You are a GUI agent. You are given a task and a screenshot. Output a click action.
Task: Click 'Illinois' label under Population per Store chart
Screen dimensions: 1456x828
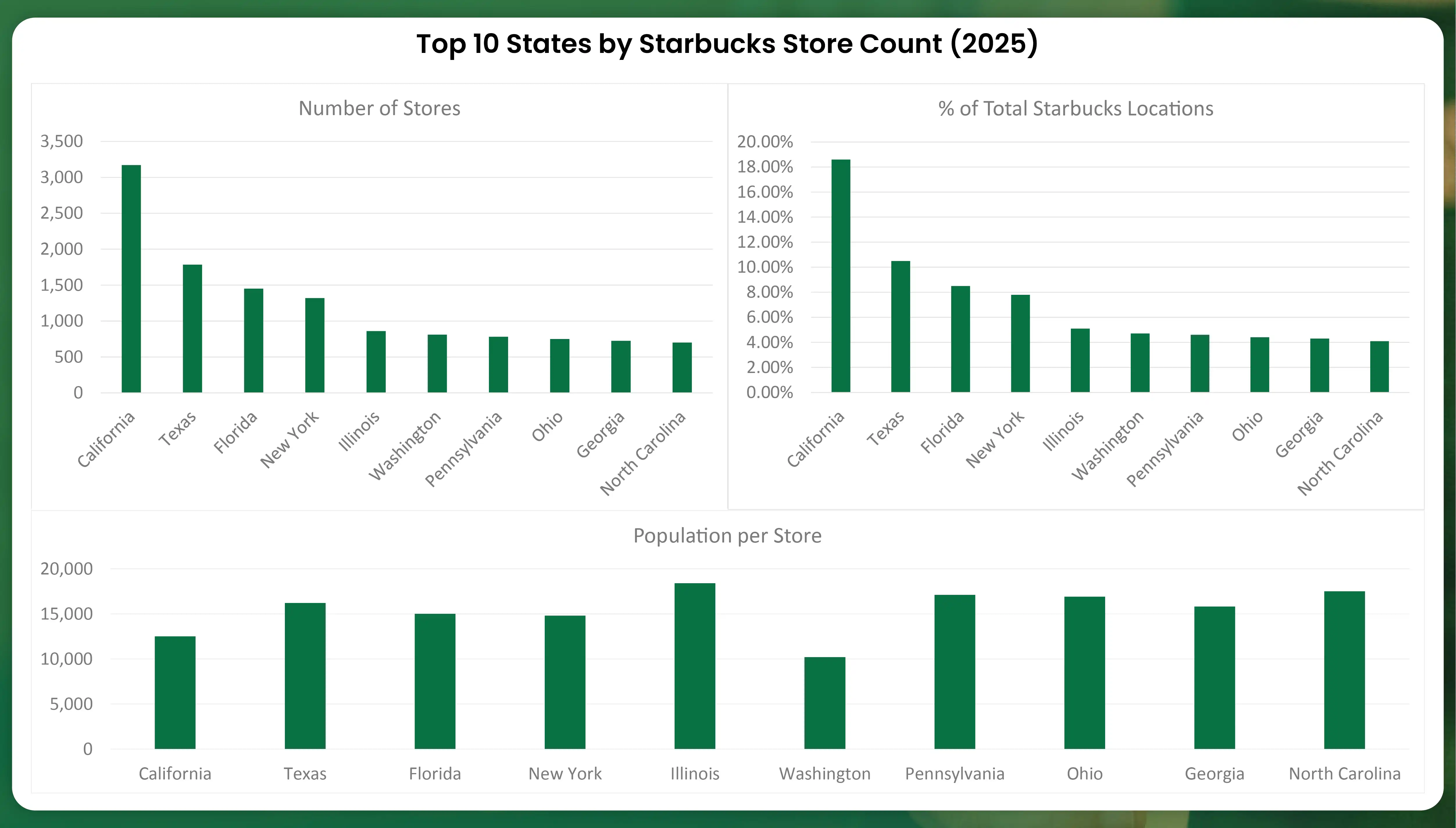click(x=695, y=774)
